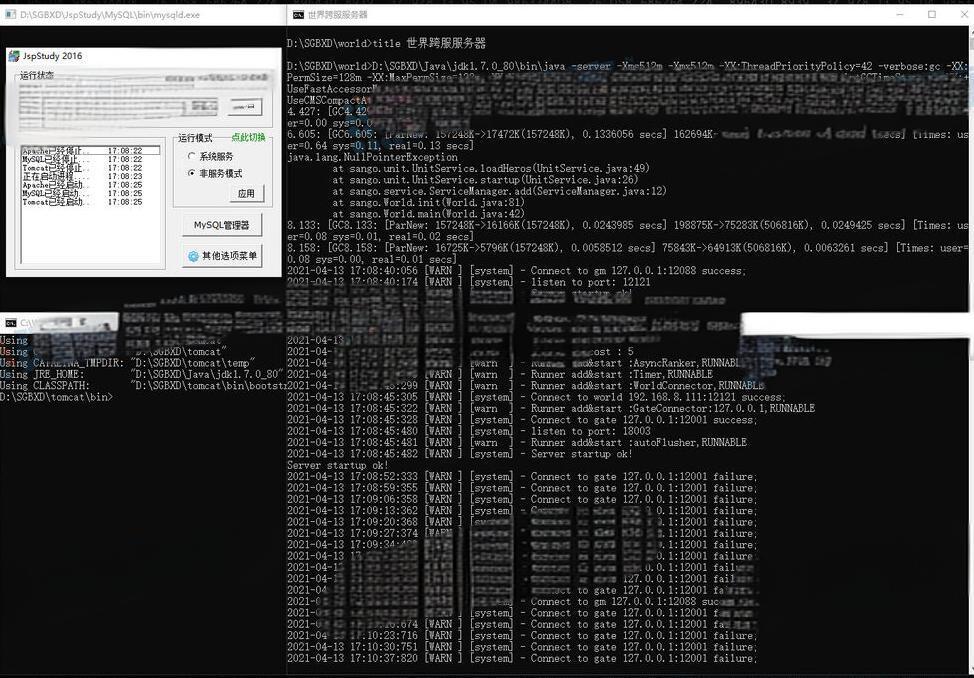Click the Tomcat console window's cmd icon
The image size is (974, 678).
pyautogui.click(x=10, y=323)
